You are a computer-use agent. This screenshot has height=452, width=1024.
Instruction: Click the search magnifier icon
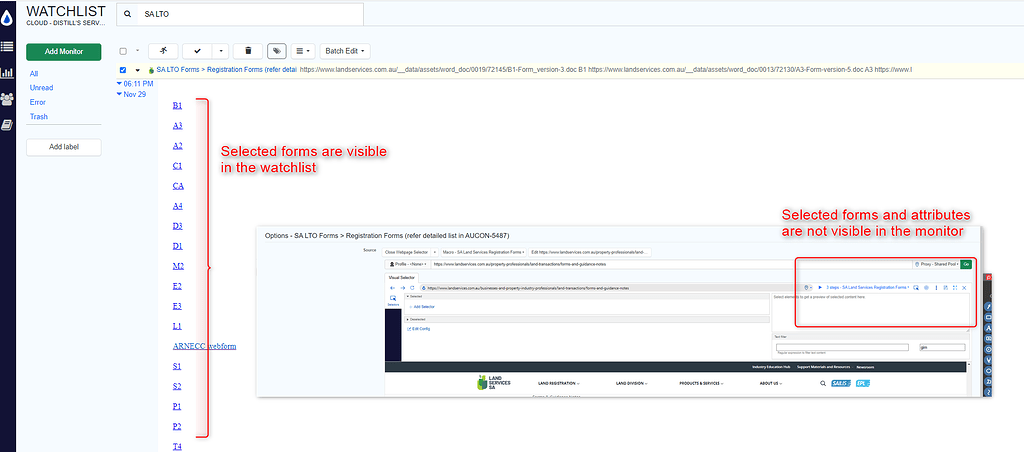point(127,14)
